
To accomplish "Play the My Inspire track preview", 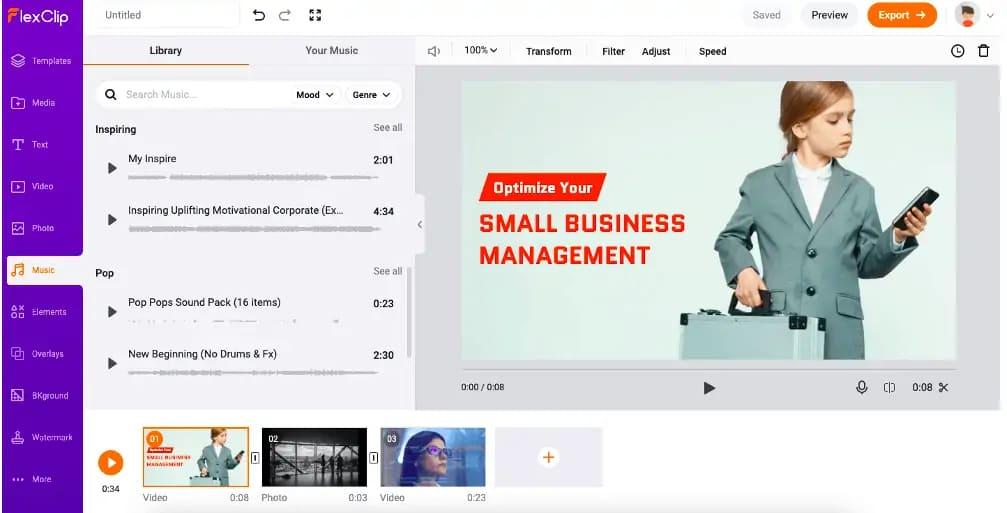I will [x=112, y=168].
